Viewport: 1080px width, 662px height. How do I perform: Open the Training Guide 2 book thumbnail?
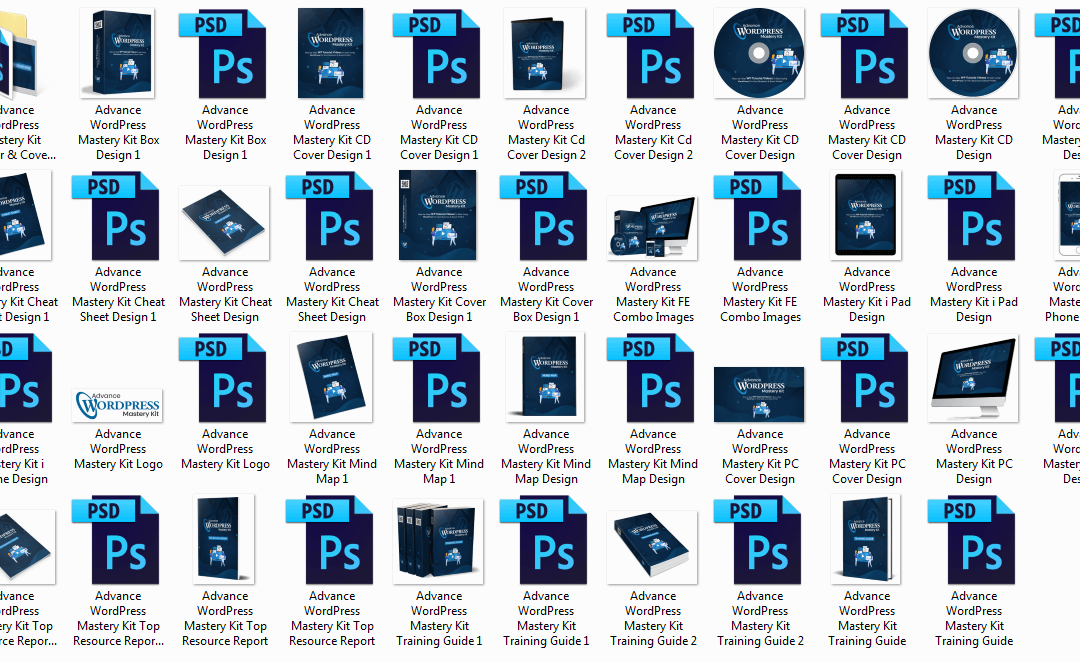click(652, 548)
